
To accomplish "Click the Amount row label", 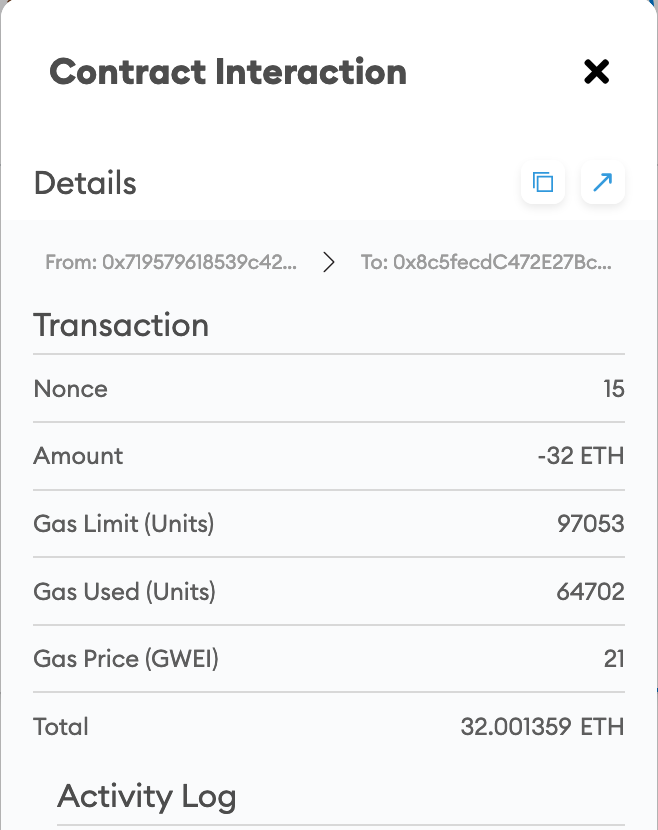I will [78, 456].
